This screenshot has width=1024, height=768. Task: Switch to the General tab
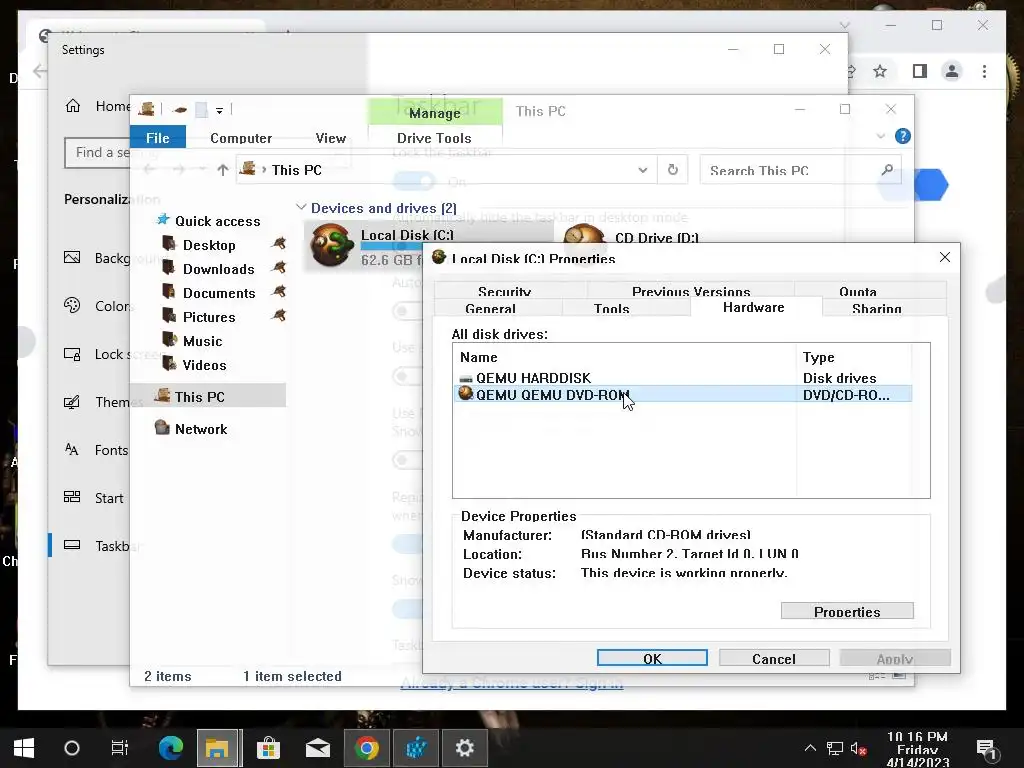490,308
